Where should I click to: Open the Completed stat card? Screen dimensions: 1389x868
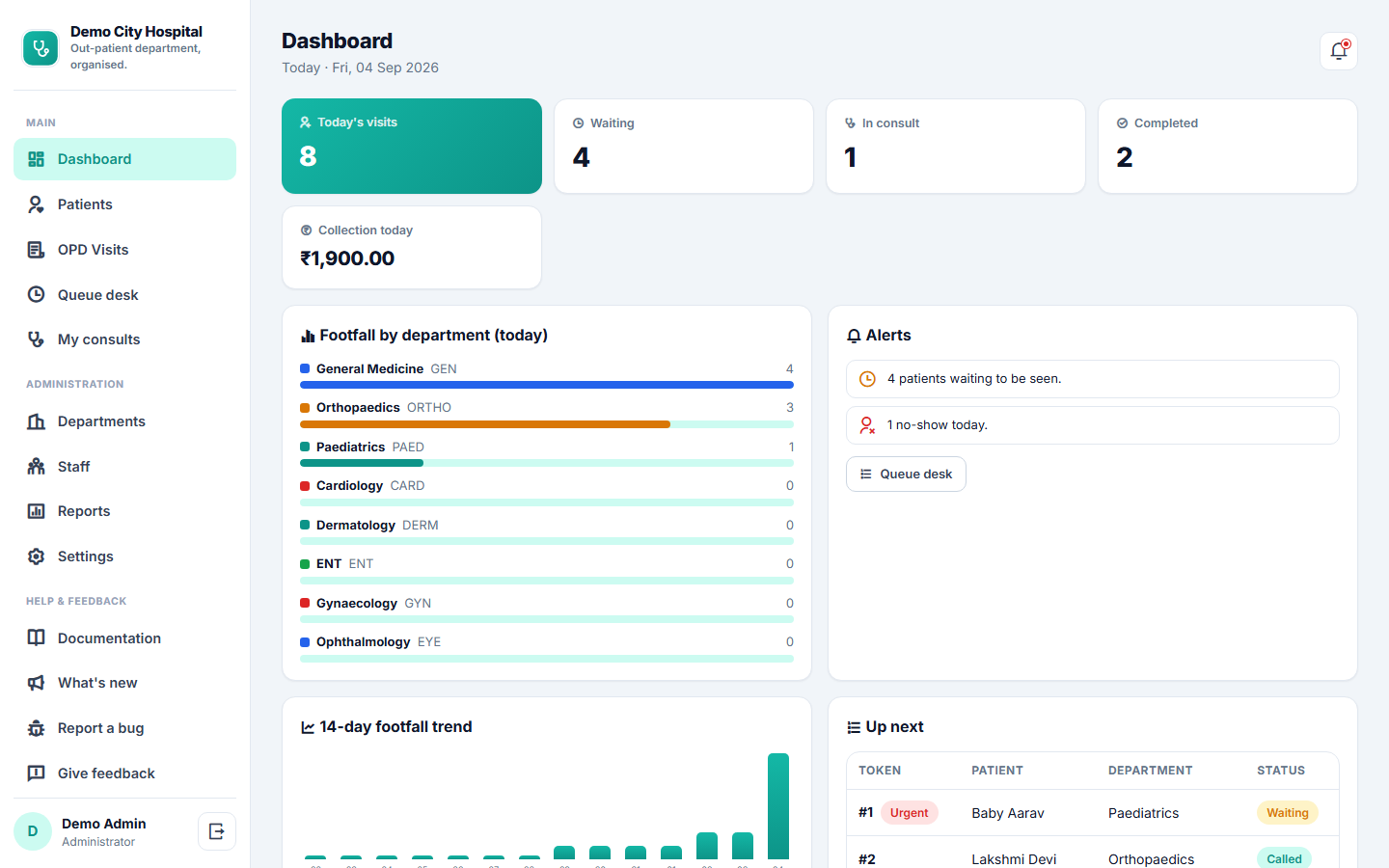tap(1228, 146)
